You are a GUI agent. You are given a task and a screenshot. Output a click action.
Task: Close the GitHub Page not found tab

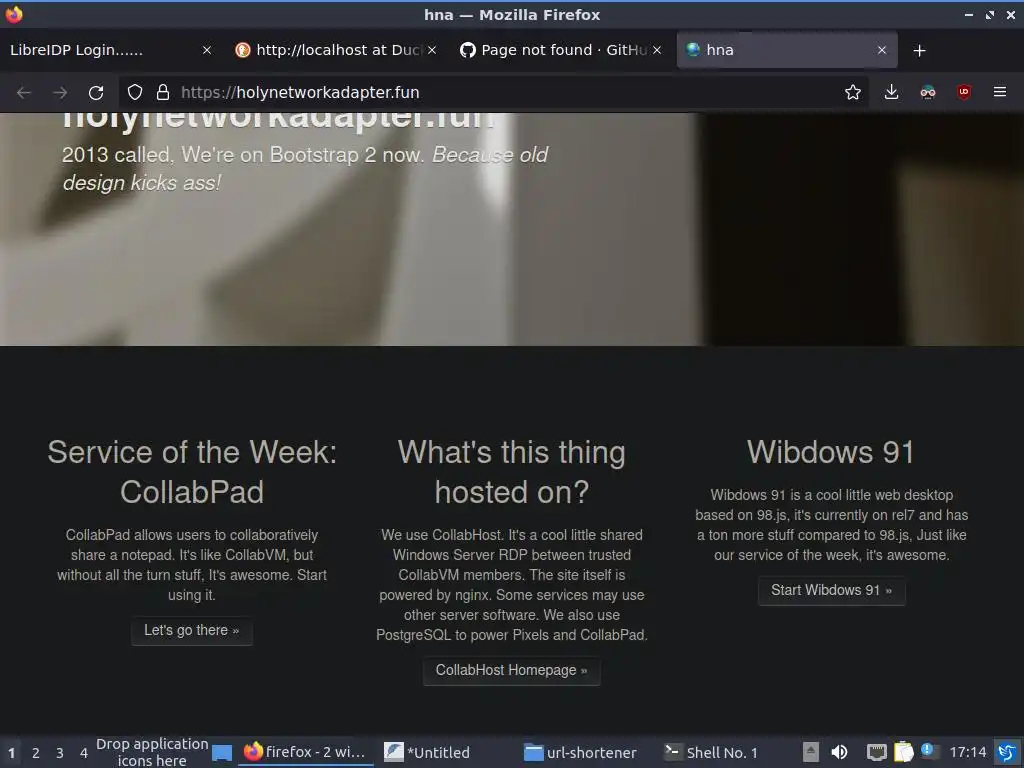[657, 50]
